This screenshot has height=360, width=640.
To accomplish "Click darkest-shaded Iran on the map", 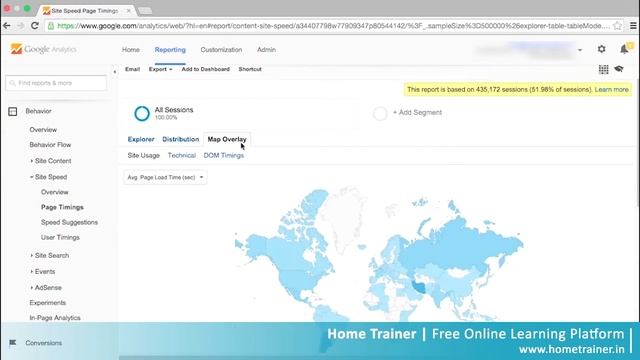I will pyautogui.click(x=420, y=287).
